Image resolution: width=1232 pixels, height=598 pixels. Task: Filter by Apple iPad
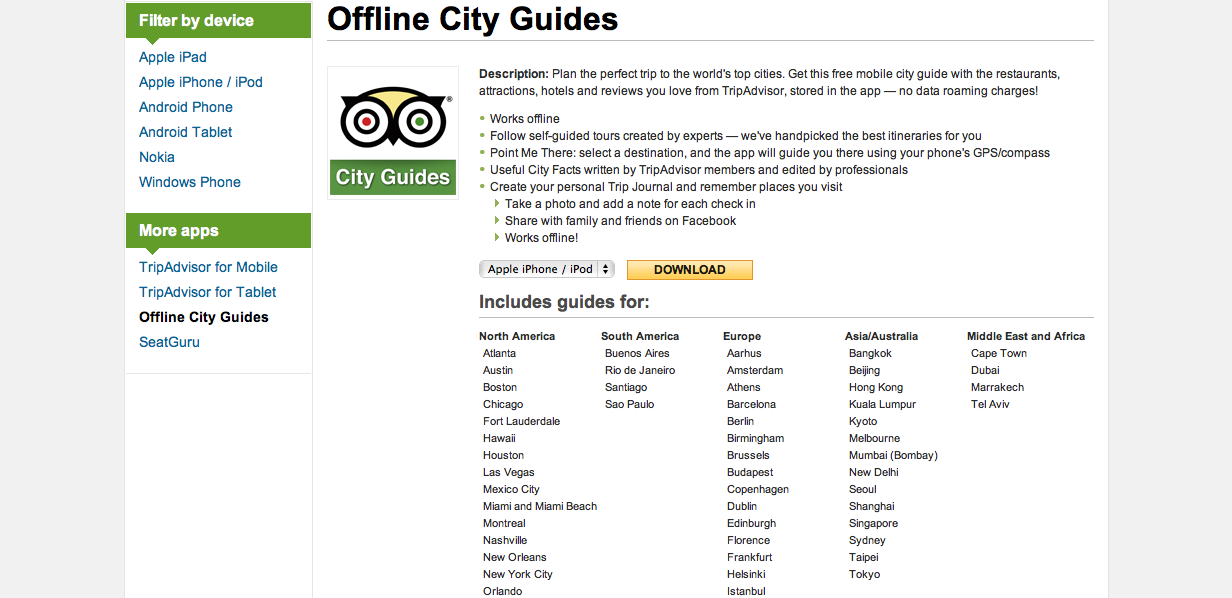click(x=173, y=57)
